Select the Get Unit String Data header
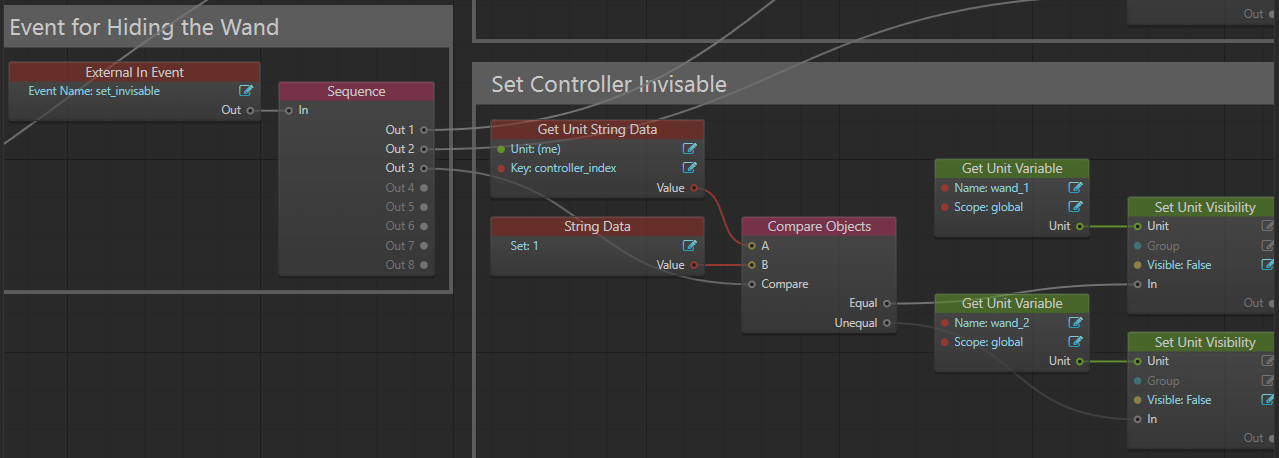Image resolution: width=1279 pixels, height=458 pixels. [597, 129]
